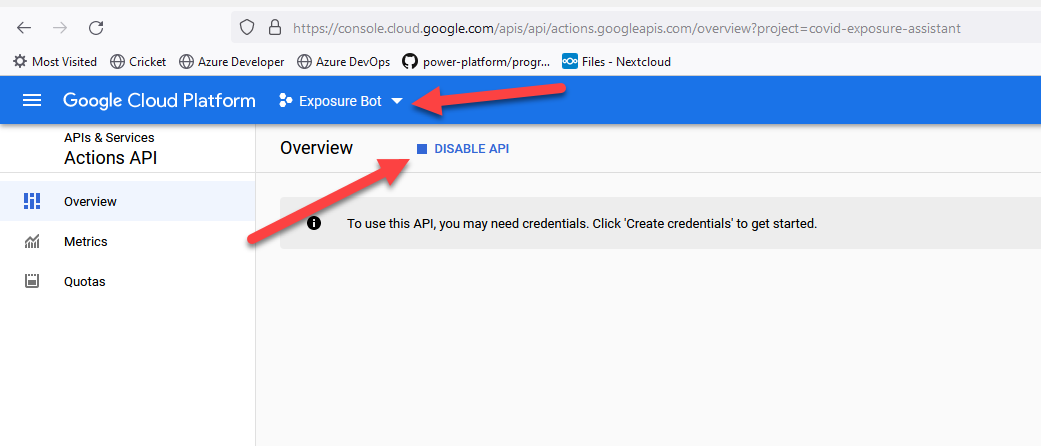The width and height of the screenshot is (1041, 446).
Task: Open the Exposure Bot project selector
Action: (340, 101)
